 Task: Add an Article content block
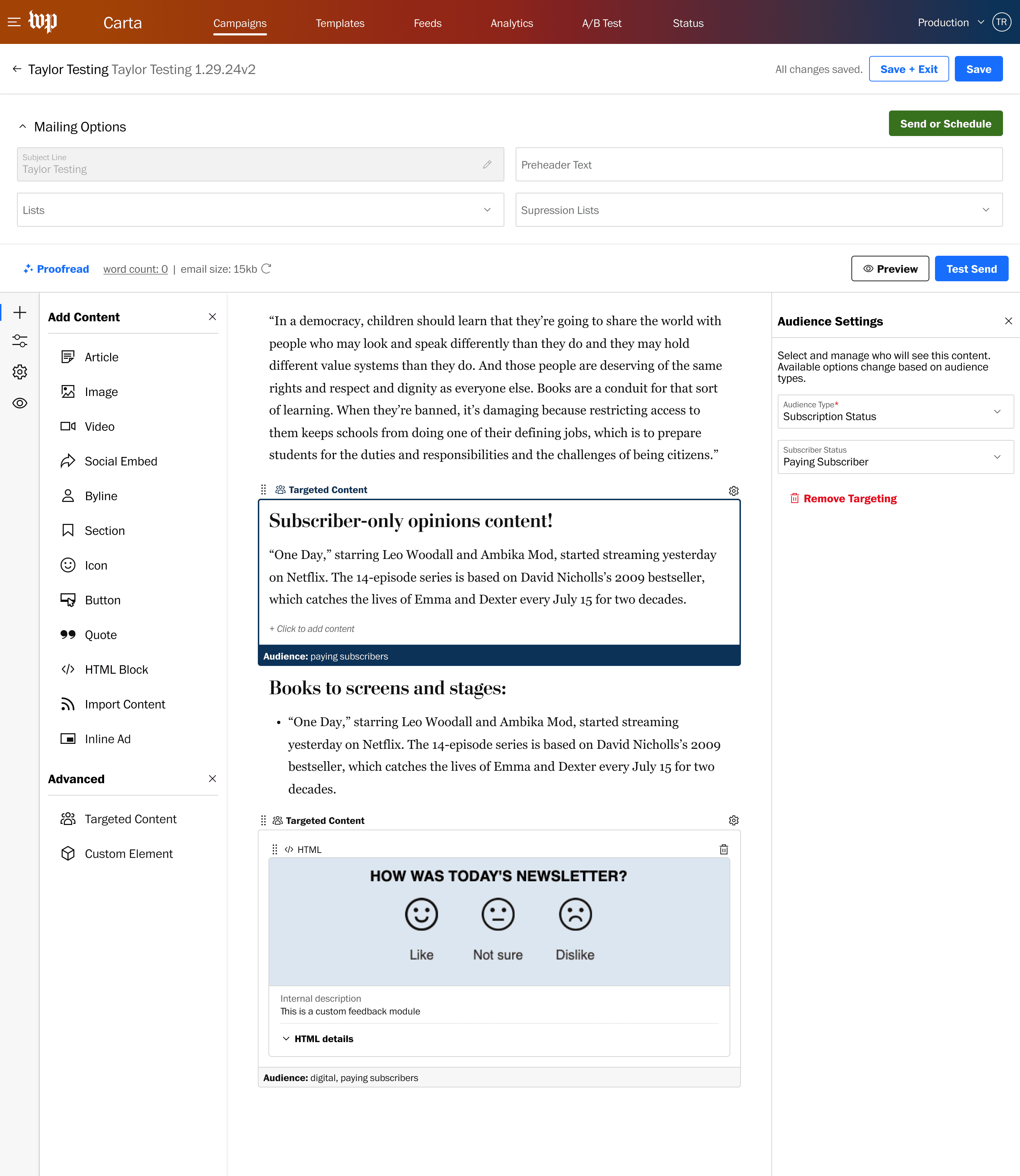[90, 357]
